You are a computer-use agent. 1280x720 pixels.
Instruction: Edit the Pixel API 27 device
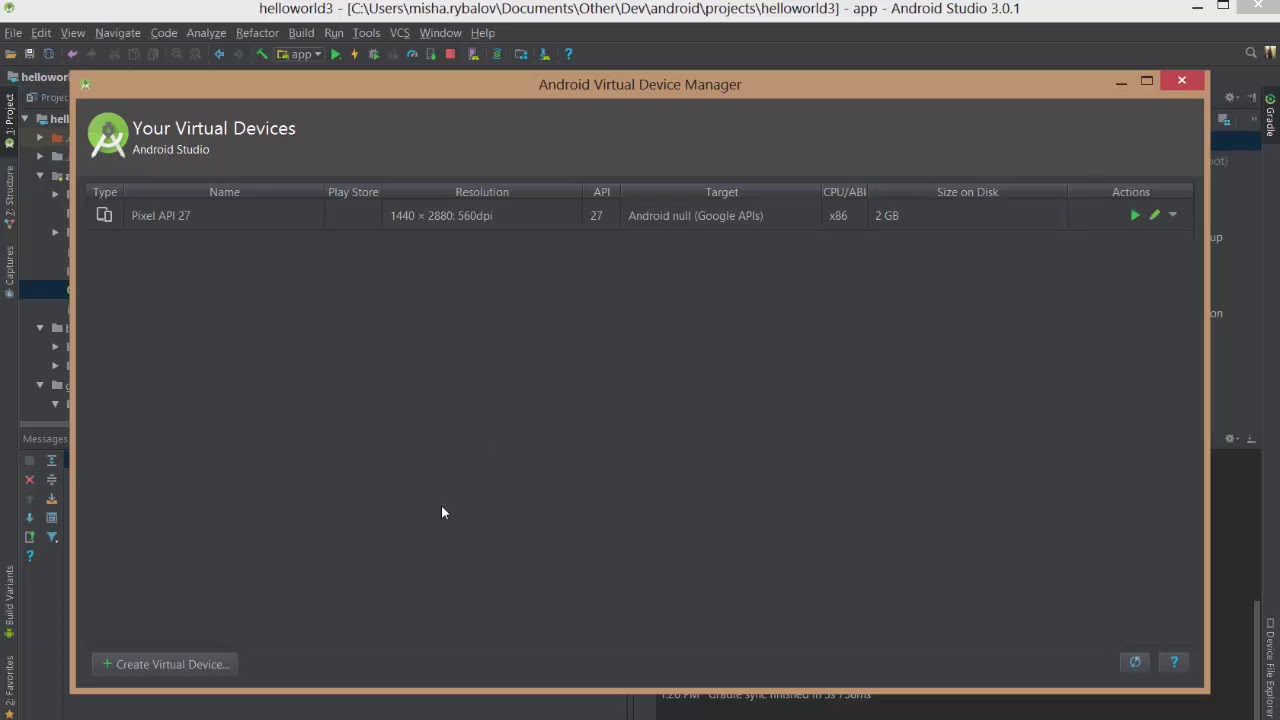pos(1154,215)
